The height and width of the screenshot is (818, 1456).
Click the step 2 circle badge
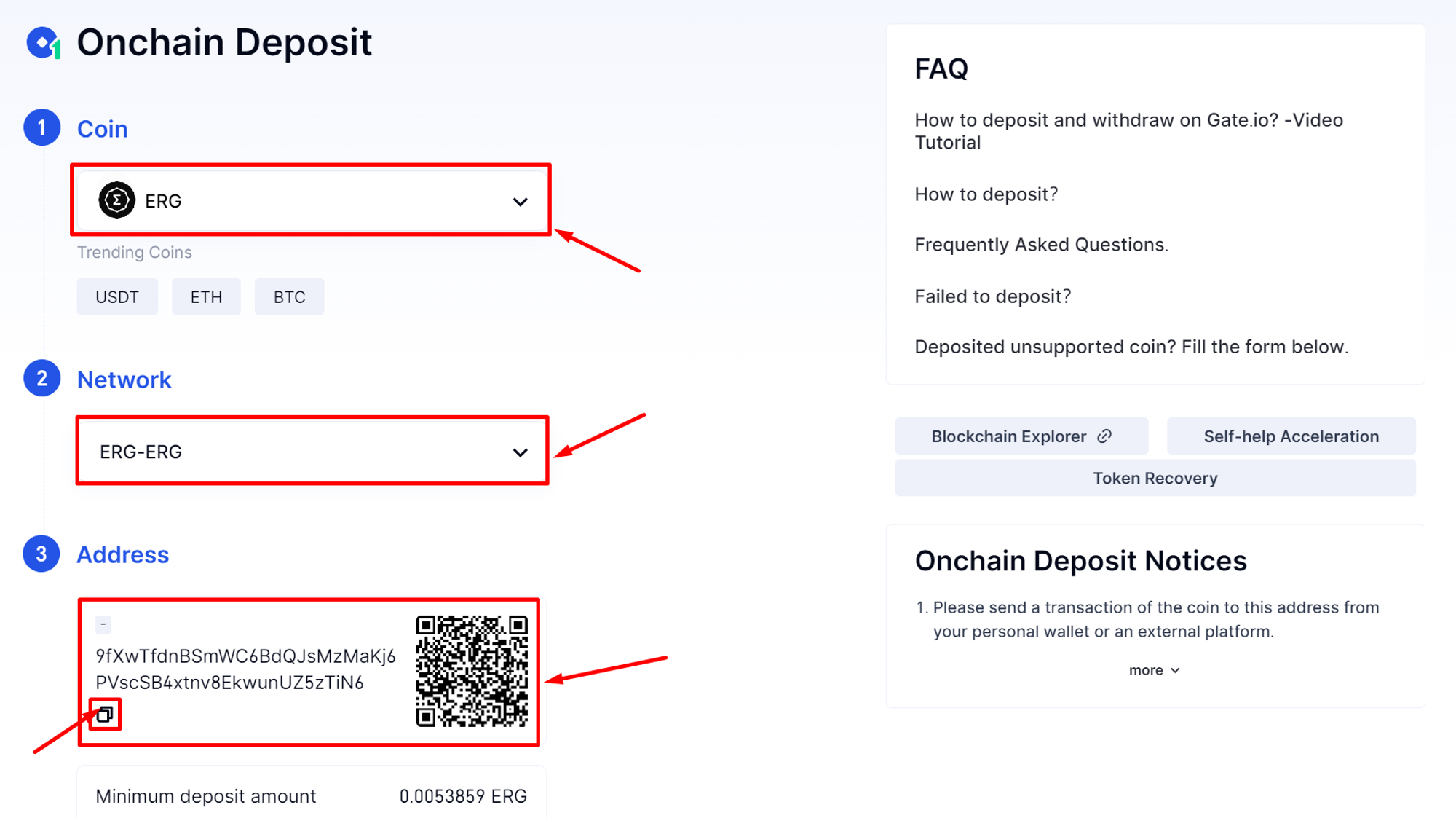(42, 379)
